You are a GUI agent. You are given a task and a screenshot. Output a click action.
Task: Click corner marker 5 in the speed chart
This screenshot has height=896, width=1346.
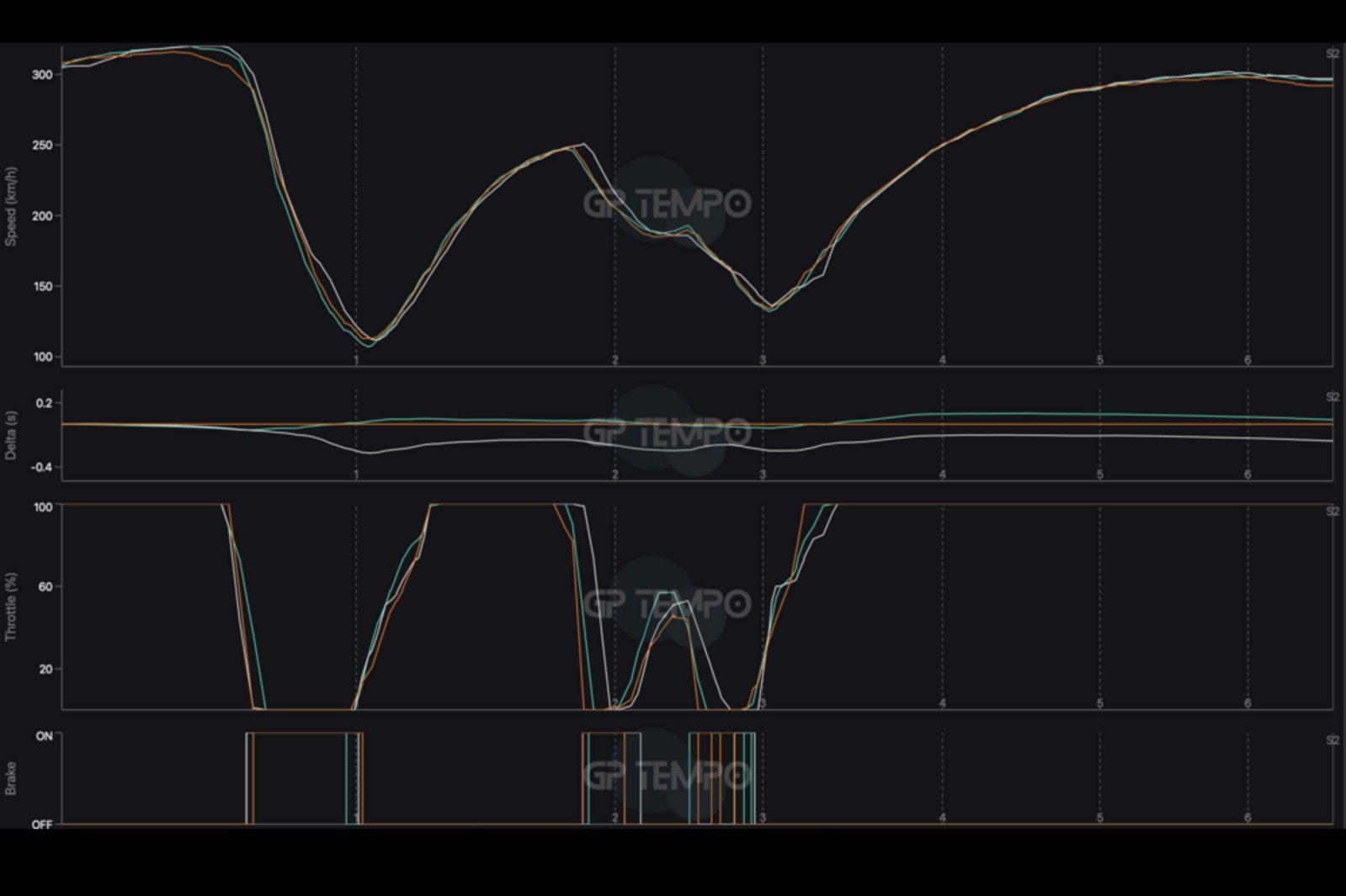tap(1099, 360)
